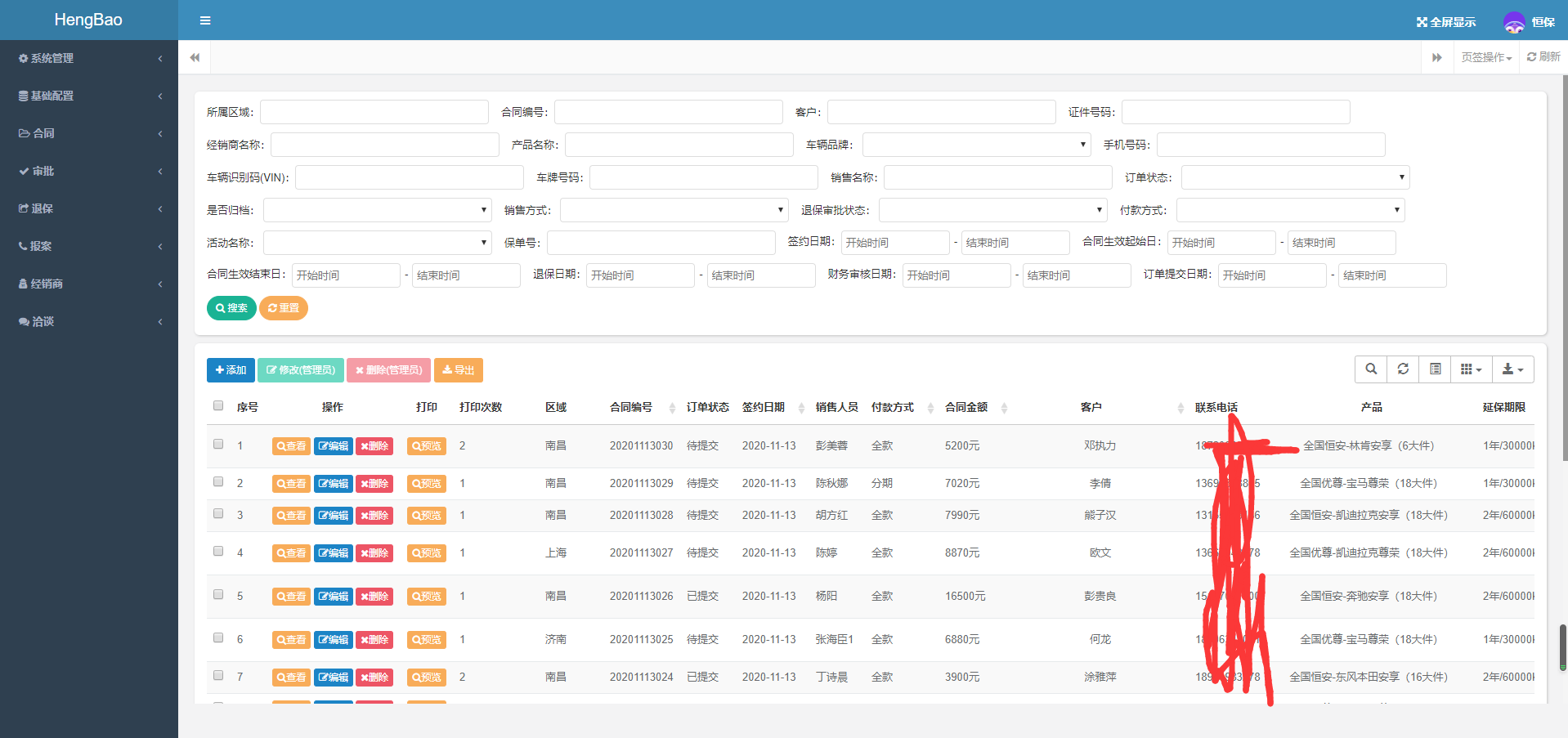Click the 合同编号 input field
The image size is (1568, 738).
point(669,112)
